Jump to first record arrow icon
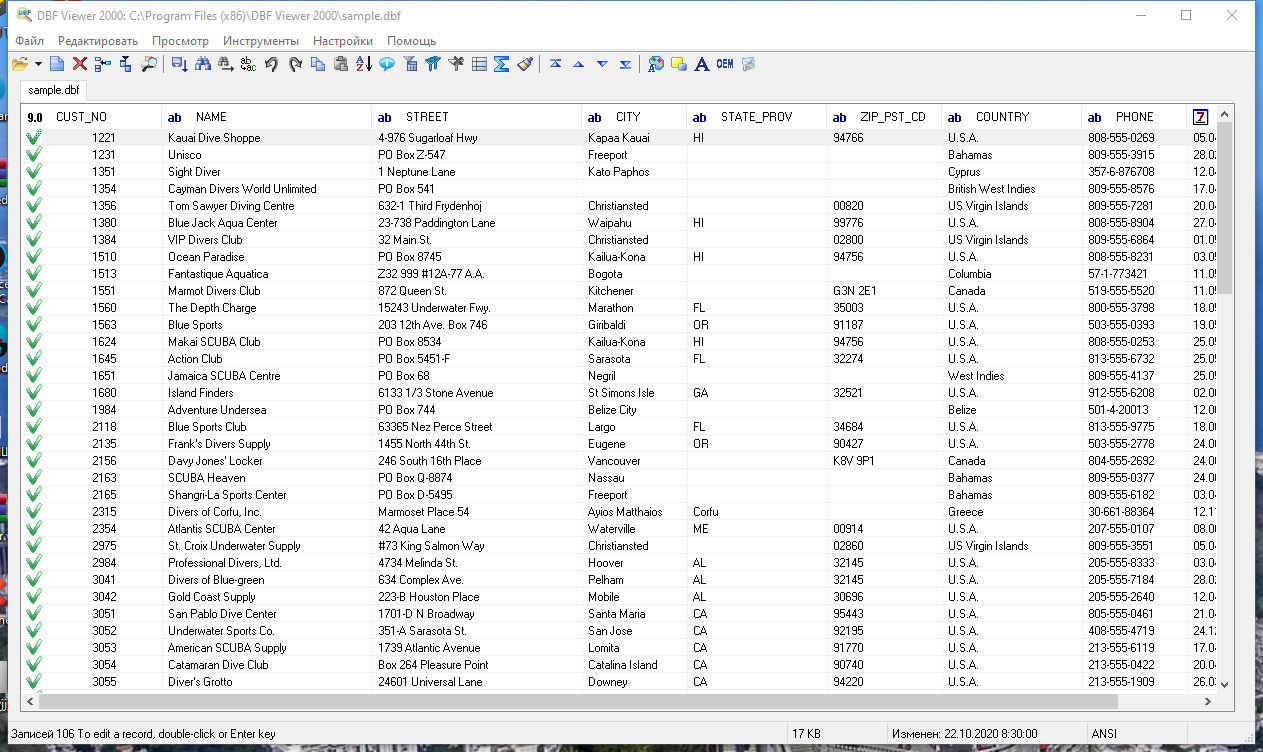 (x=555, y=65)
